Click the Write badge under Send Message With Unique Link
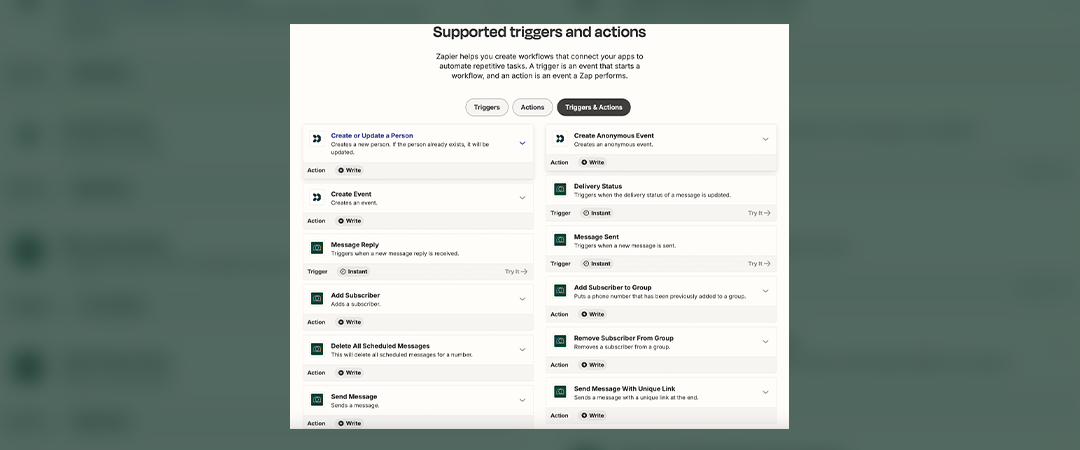Image resolution: width=1080 pixels, height=450 pixels. tap(593, 416)
